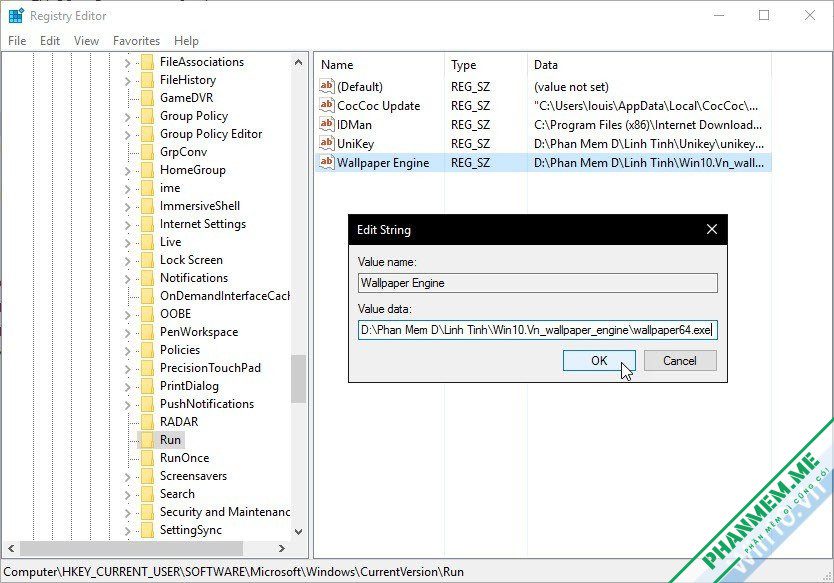Select the RunOnce folder icon
Viewport: 834px width, 583px height.
pos(147,458)
